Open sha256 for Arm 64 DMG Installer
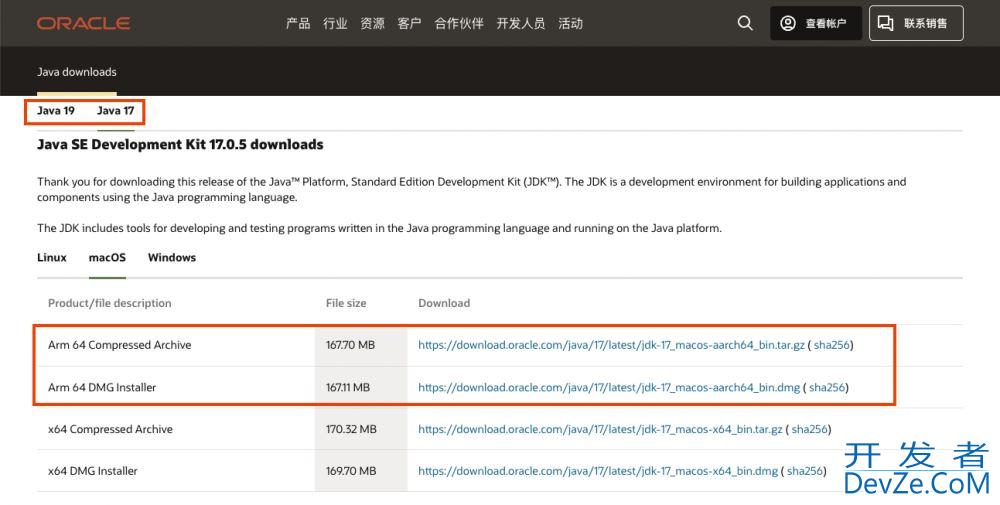The width and height of the screenshot is (1000, 505). point(827,387)
